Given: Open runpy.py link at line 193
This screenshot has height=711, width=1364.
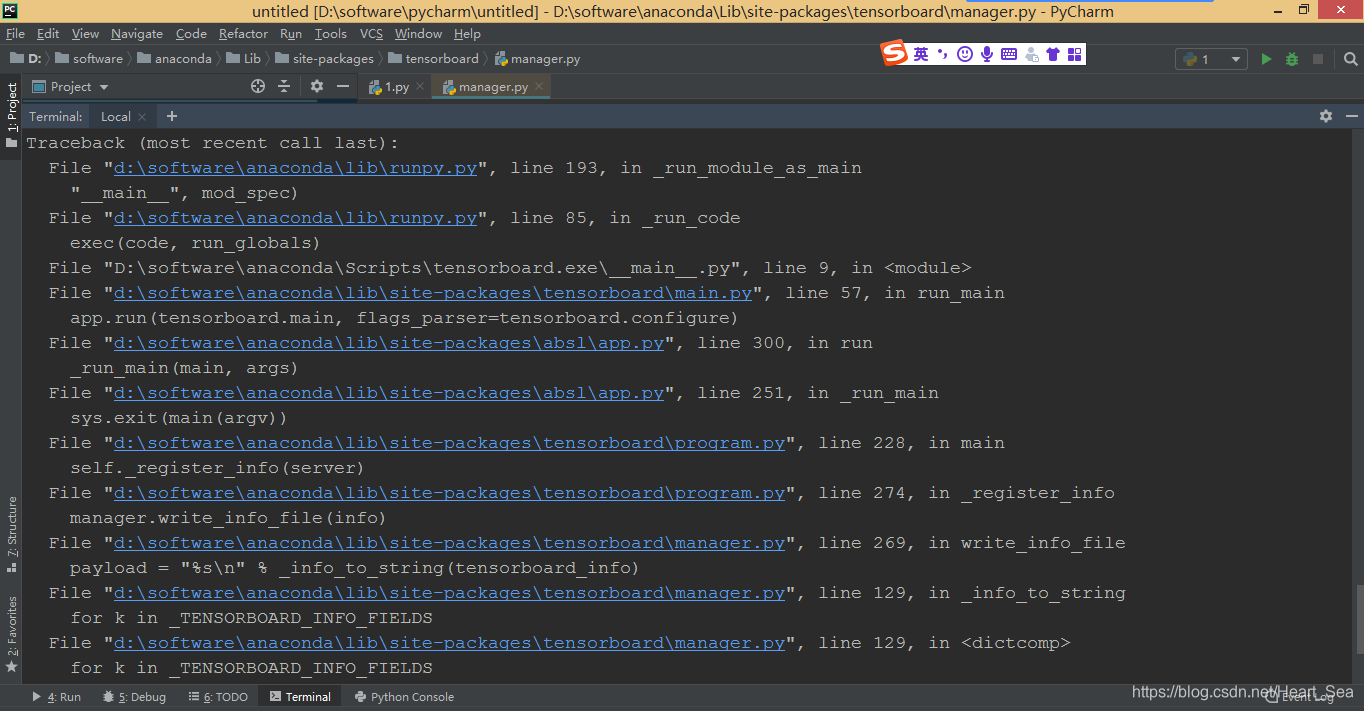Looking at the screenshot, I should [x=295, y=168].
